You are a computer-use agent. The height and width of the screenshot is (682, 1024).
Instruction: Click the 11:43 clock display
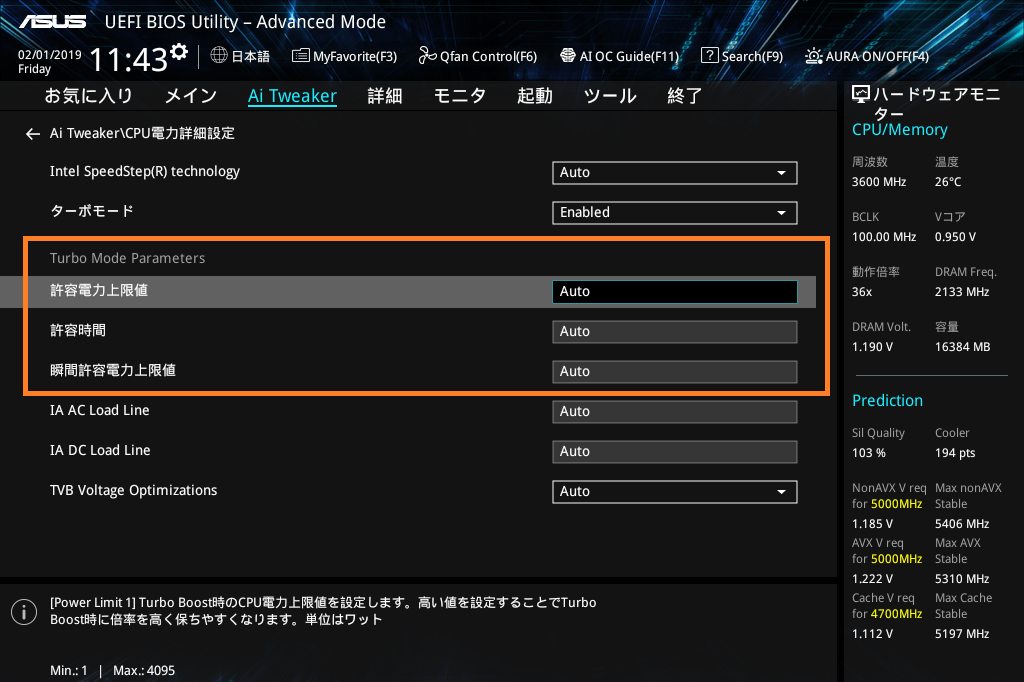[x=129, y=60]
